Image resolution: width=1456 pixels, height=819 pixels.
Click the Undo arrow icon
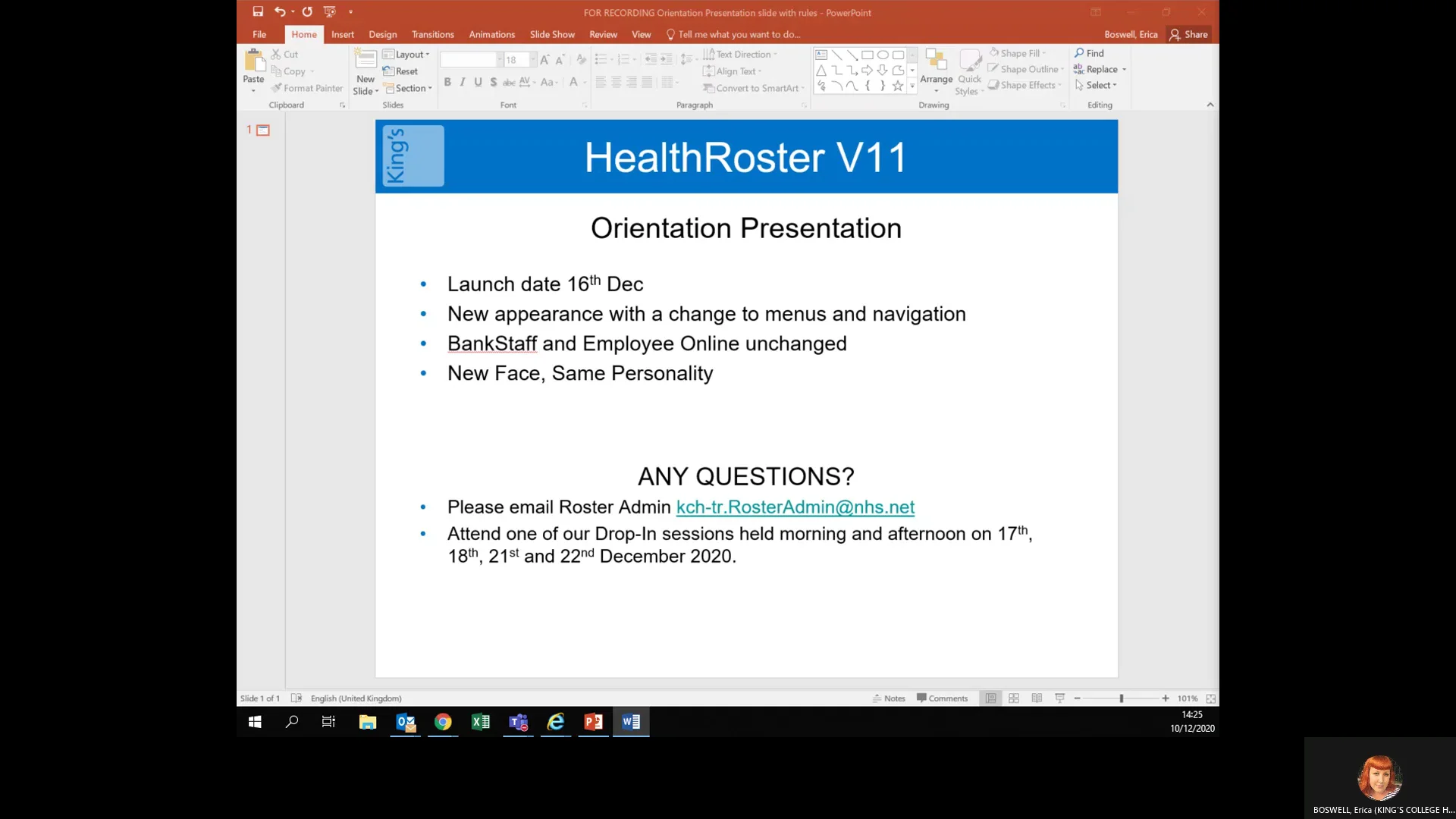pyautogui.click(x=280, y=11)
